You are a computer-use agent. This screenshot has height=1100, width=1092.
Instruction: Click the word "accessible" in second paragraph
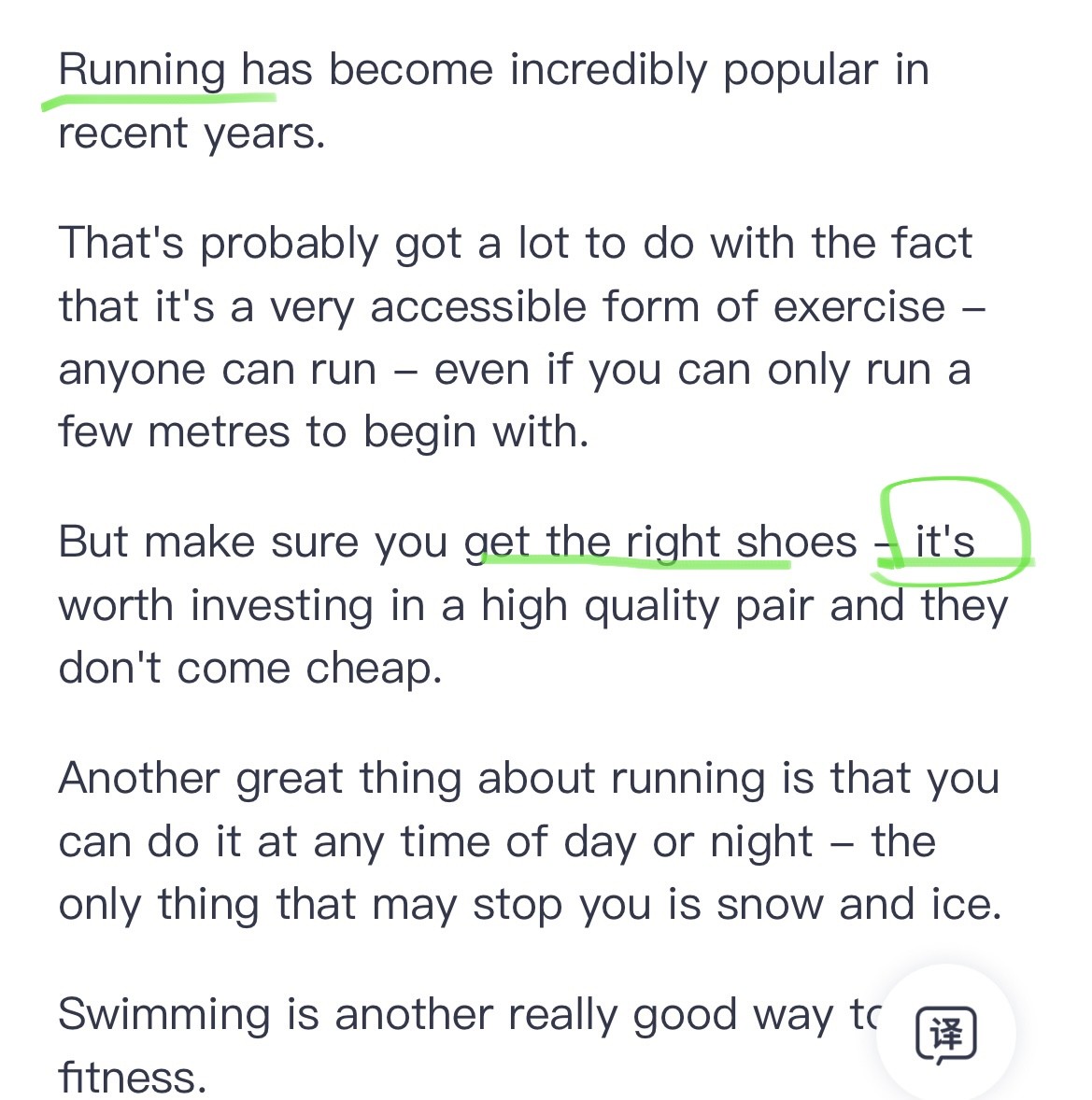pyautogui.click(x=478, y=307)
